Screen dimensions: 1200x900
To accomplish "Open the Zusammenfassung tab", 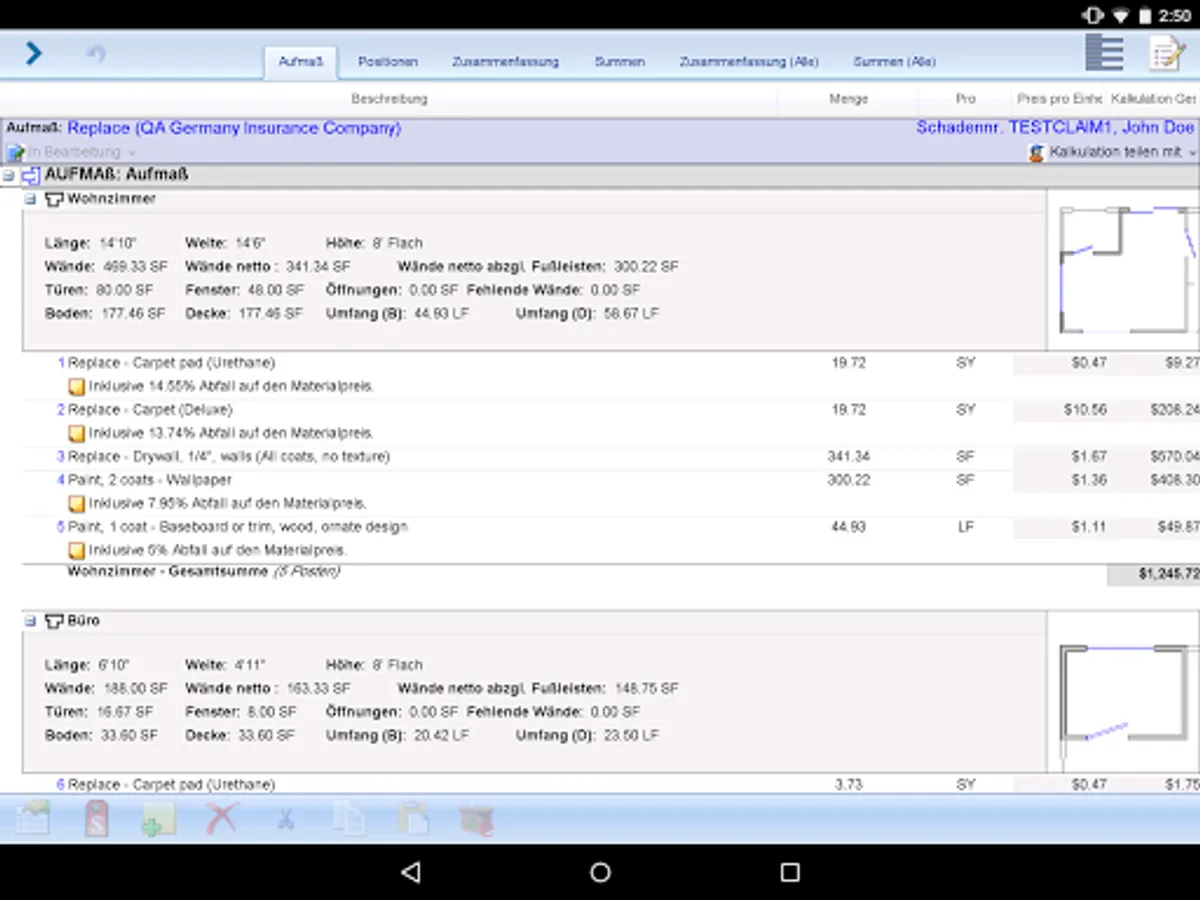I will 505,62.
